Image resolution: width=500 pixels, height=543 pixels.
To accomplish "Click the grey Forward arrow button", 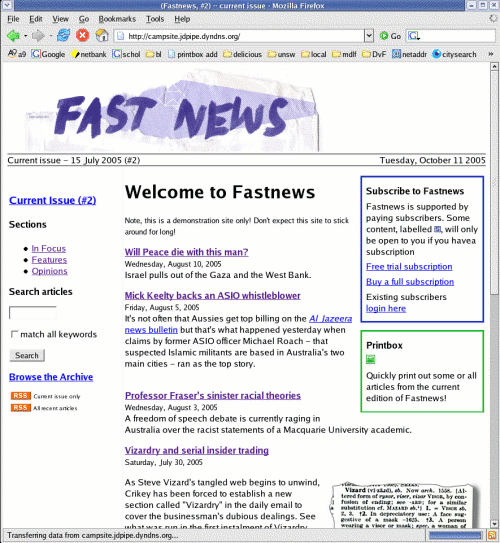I will 38,36.
